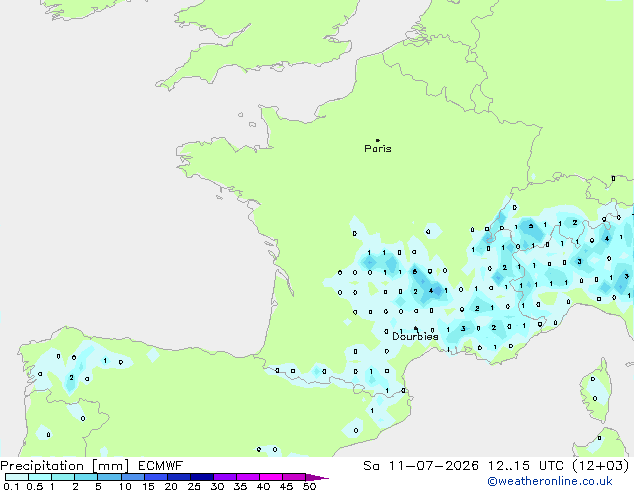Click the '(12+03)' forecast step text
Viewport: 634px width, 490px height.
(x=601, y=466)
